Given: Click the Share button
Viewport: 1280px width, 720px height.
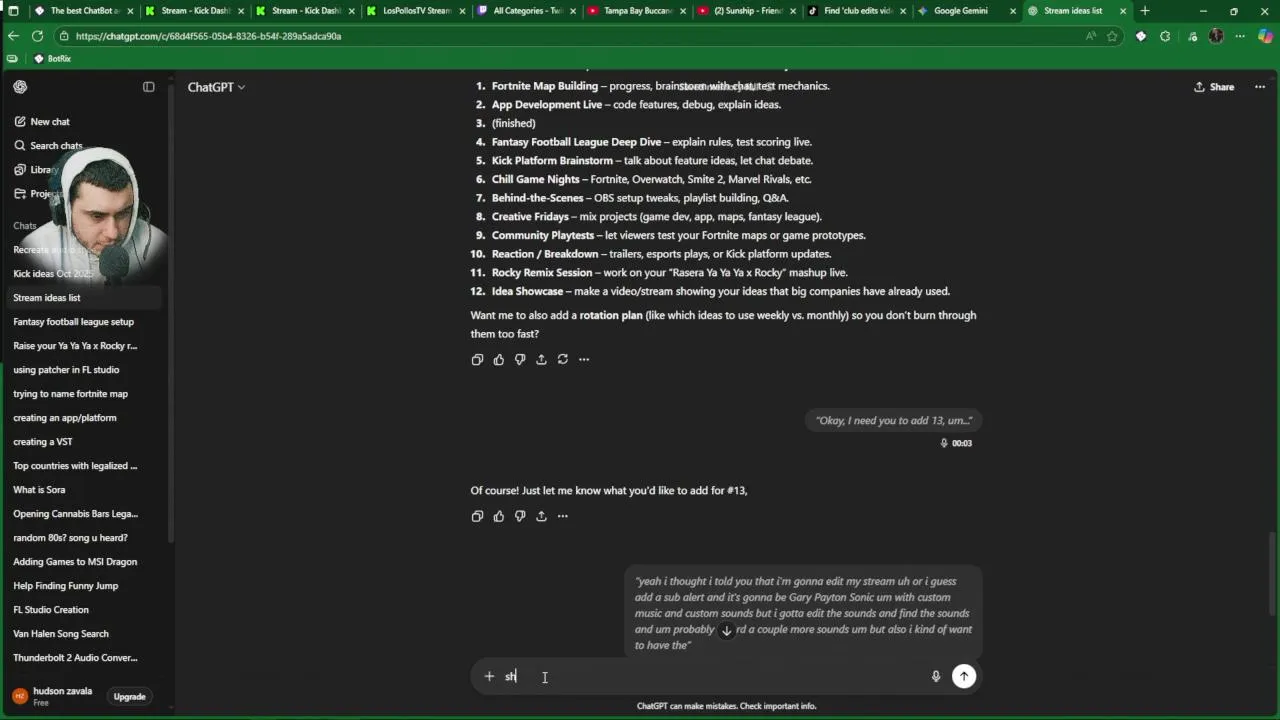Looking at the screenshot, I should click(x=1214, y=87).
